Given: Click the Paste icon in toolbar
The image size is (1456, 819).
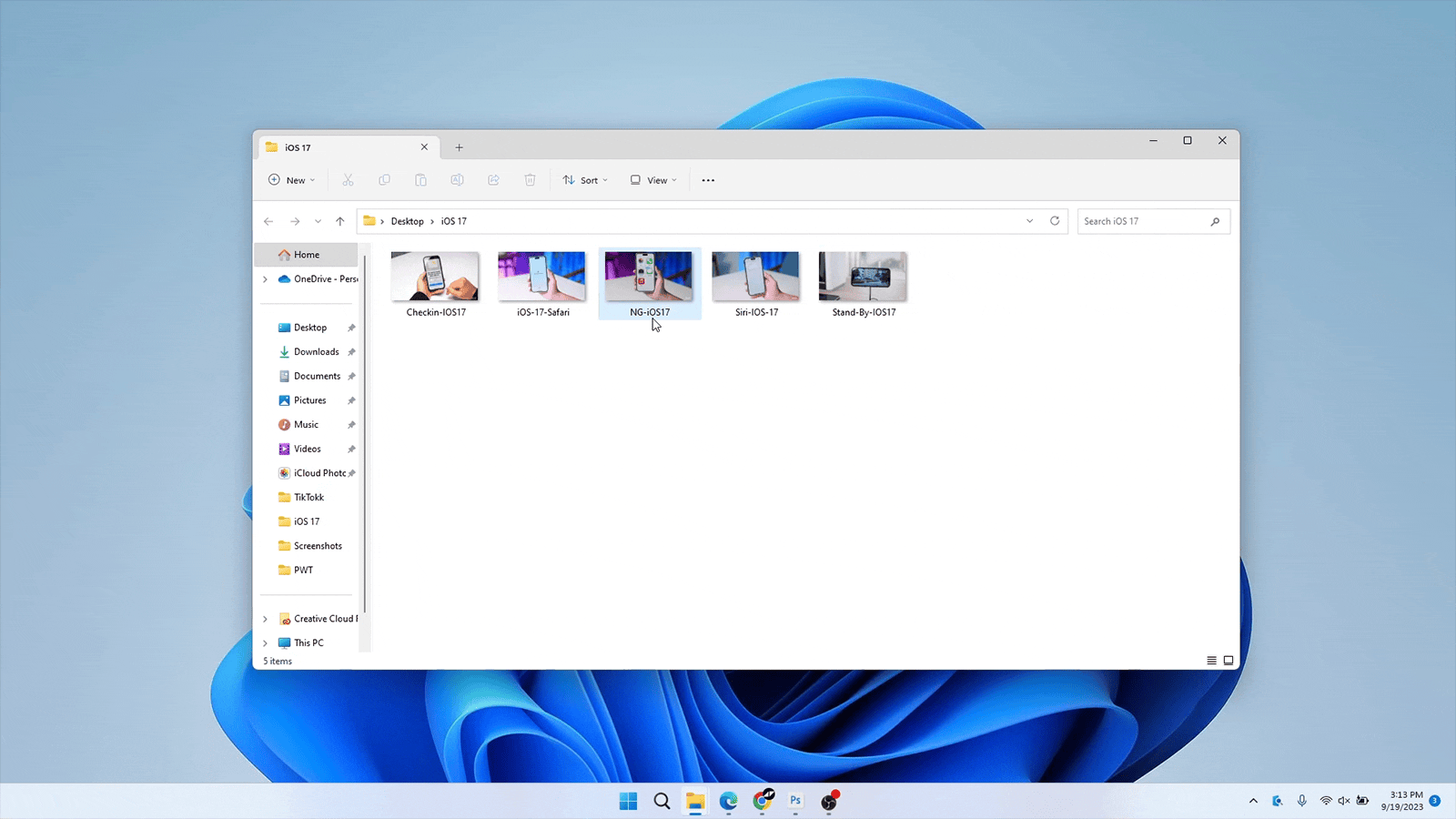Looking at the screenshot, I should click(420, 179).
